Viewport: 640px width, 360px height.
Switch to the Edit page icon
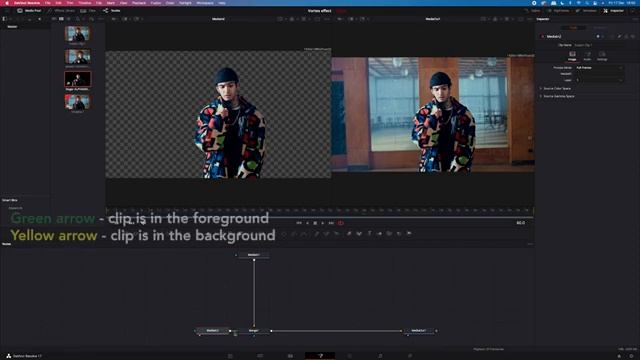[290, 356]
